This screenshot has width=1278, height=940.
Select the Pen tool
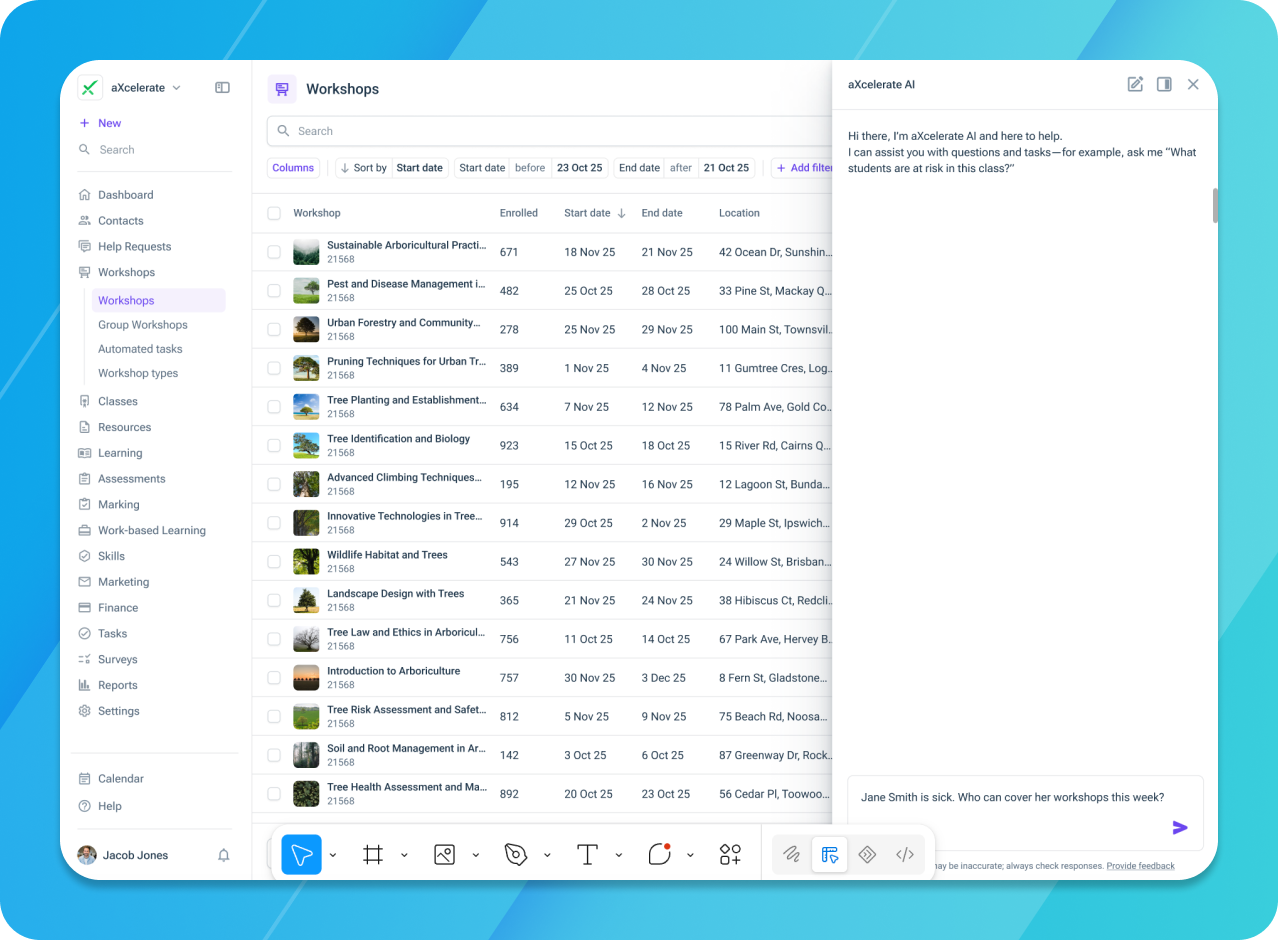coord(516,854)
